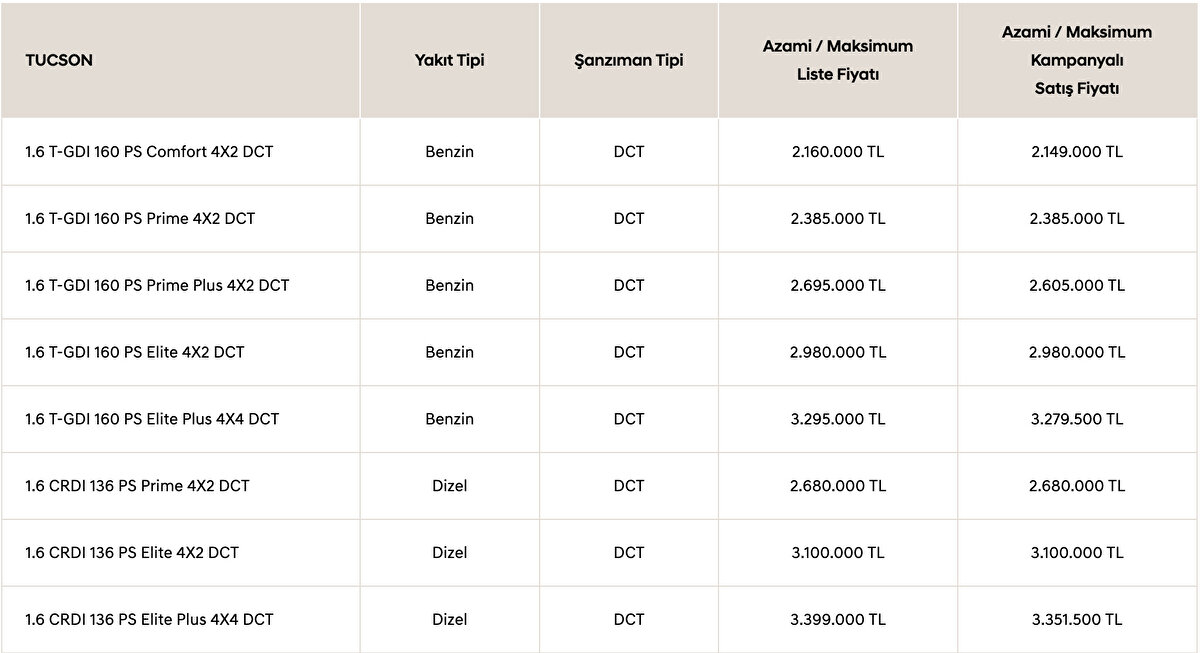The image size is (1200, 653).
Task: Click the 3.351.500 TL campaign price
Action: coord(1077,619)
